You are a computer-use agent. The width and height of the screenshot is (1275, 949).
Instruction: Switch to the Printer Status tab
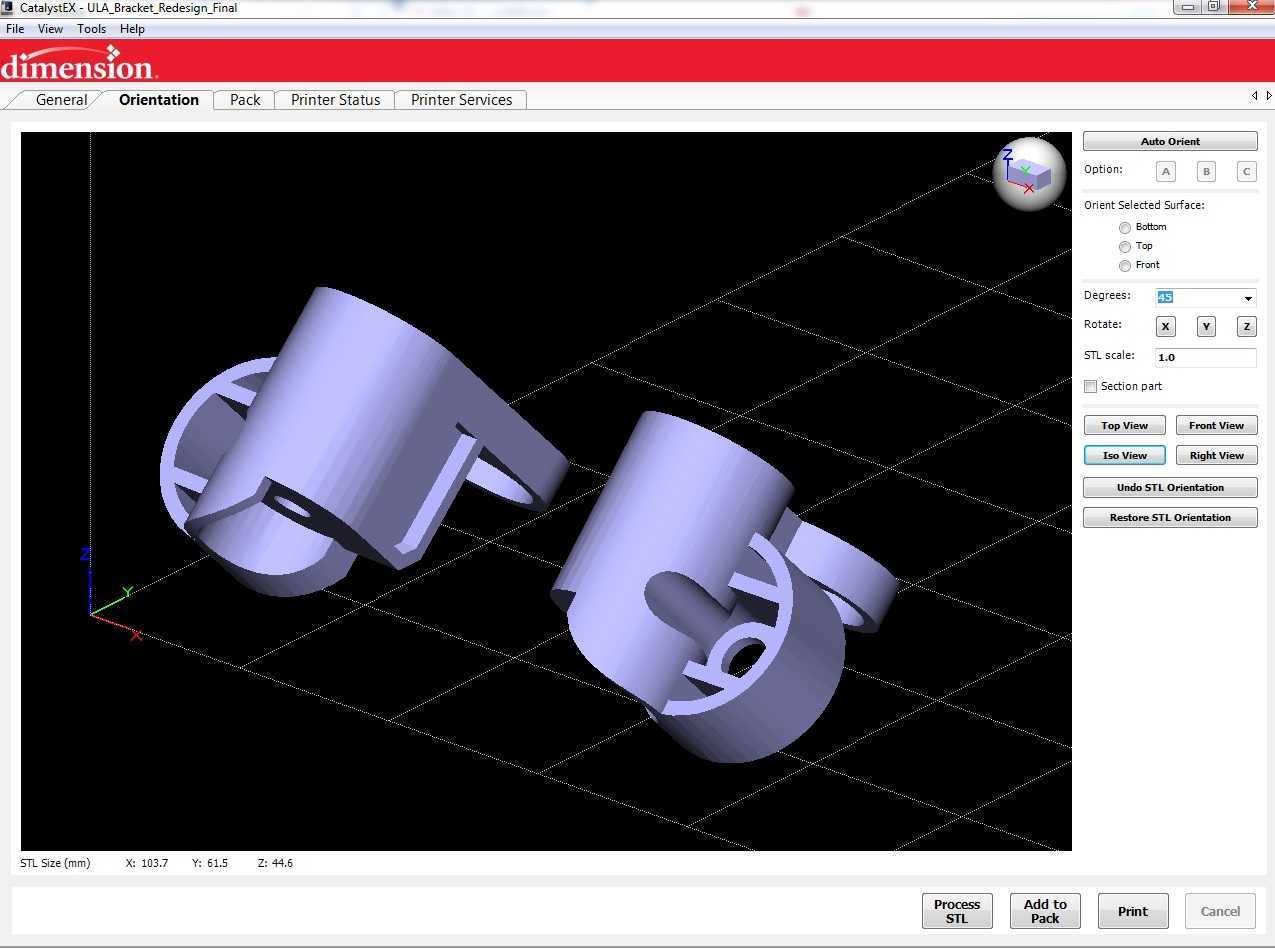tap(335, 100)
